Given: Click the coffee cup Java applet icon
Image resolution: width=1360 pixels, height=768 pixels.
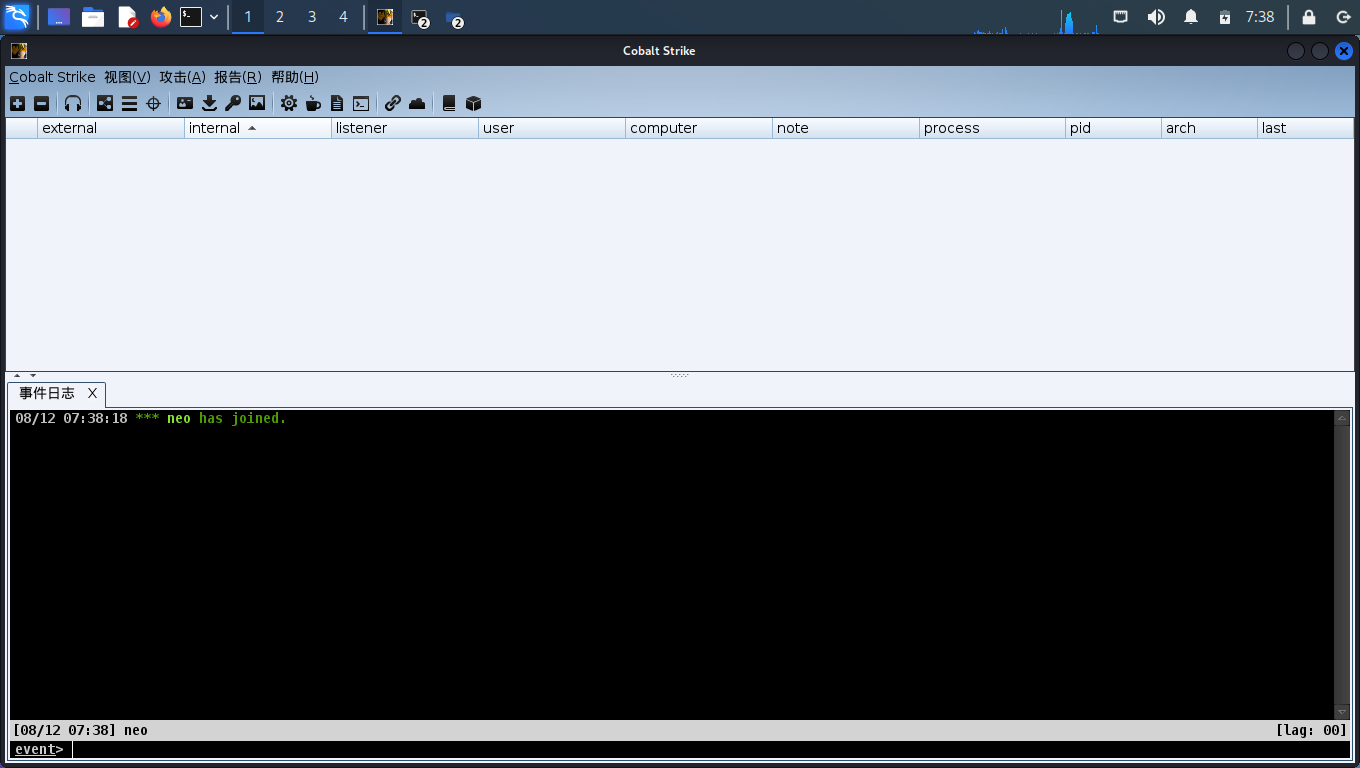Looking at the screenshot, I should click(313, 103).
